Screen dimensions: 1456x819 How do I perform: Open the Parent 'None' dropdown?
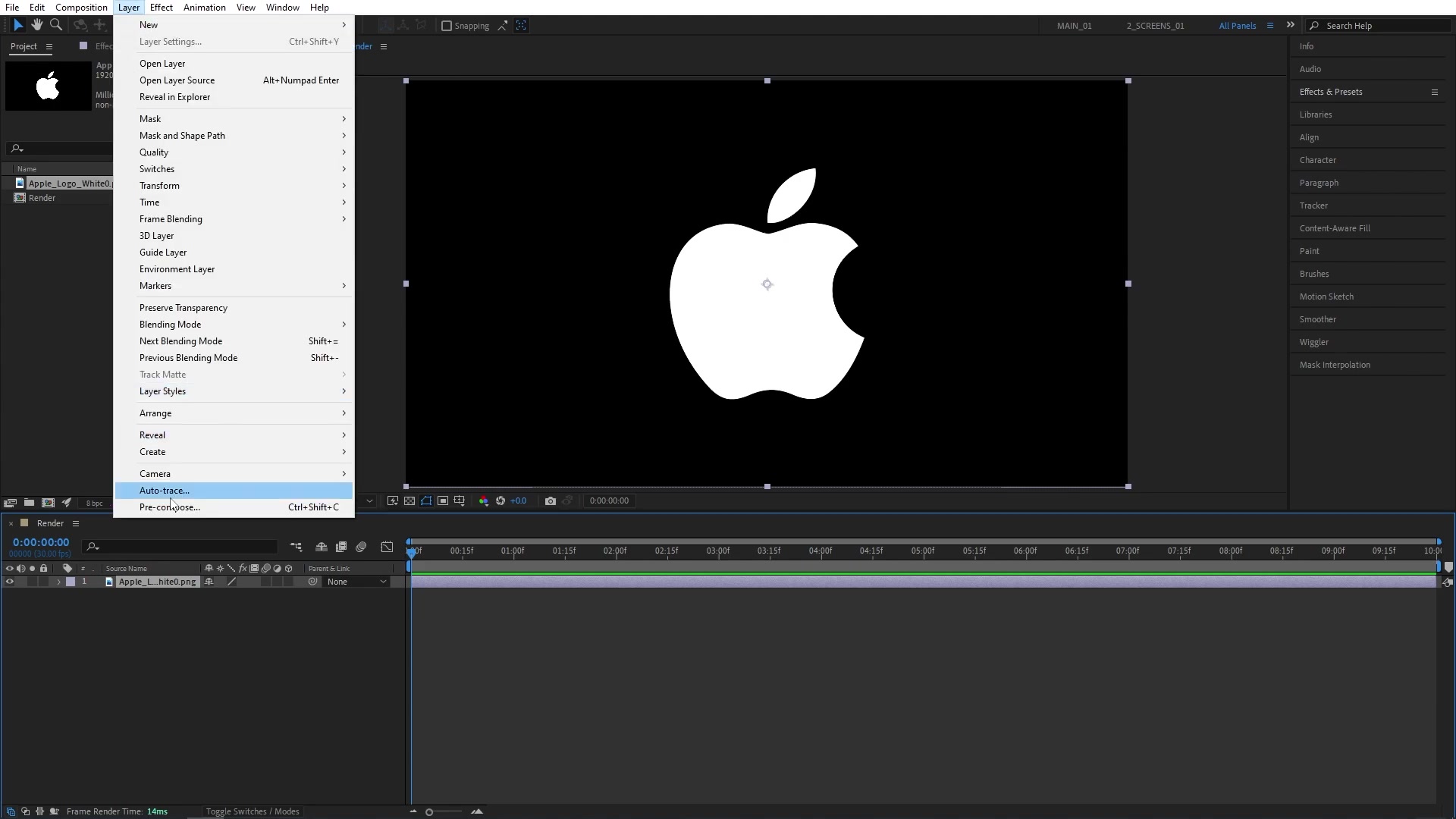[356, 582]
